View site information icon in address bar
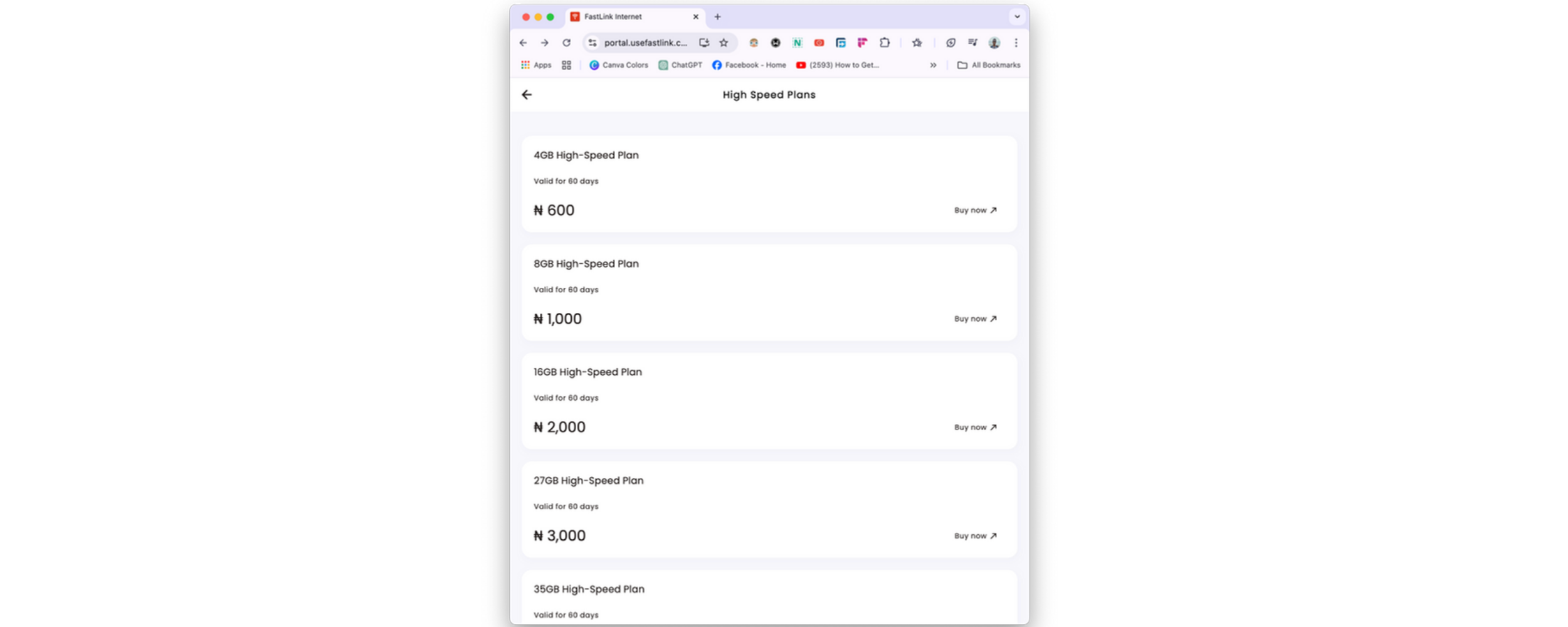Image resolution: width=1568 pixels, height=627 pixels. 592,43
